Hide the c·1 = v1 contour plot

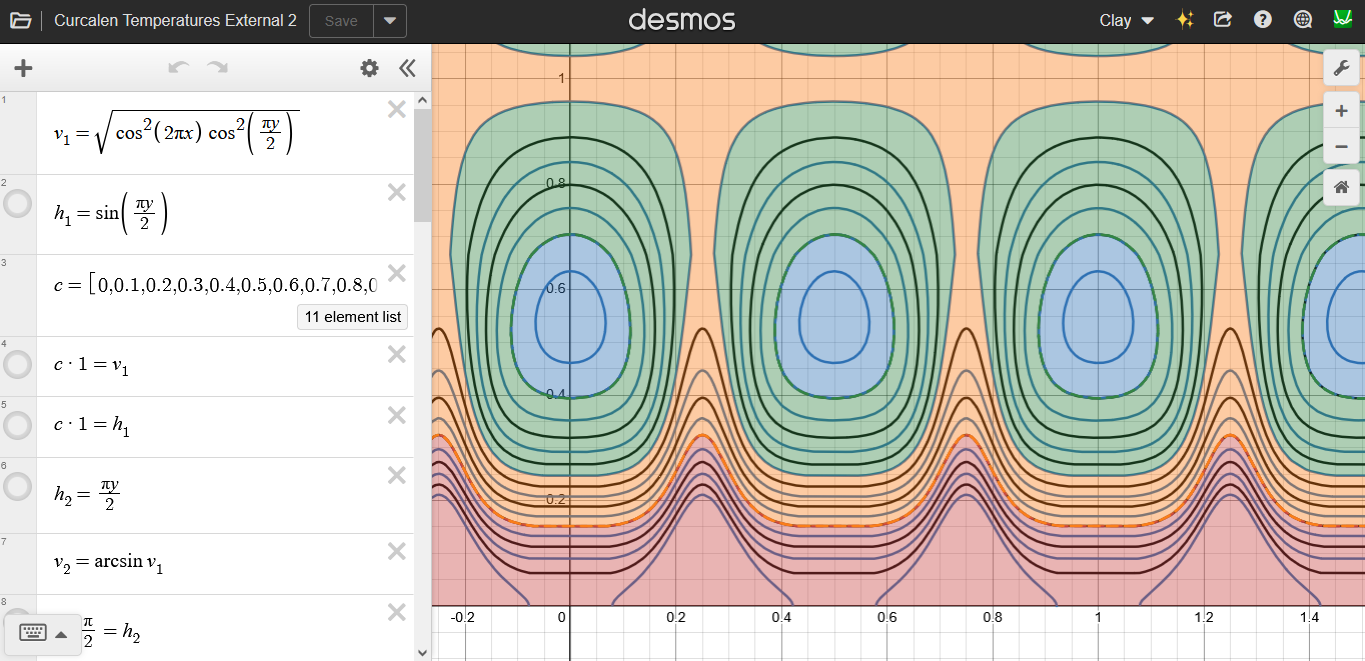(18, 366)
